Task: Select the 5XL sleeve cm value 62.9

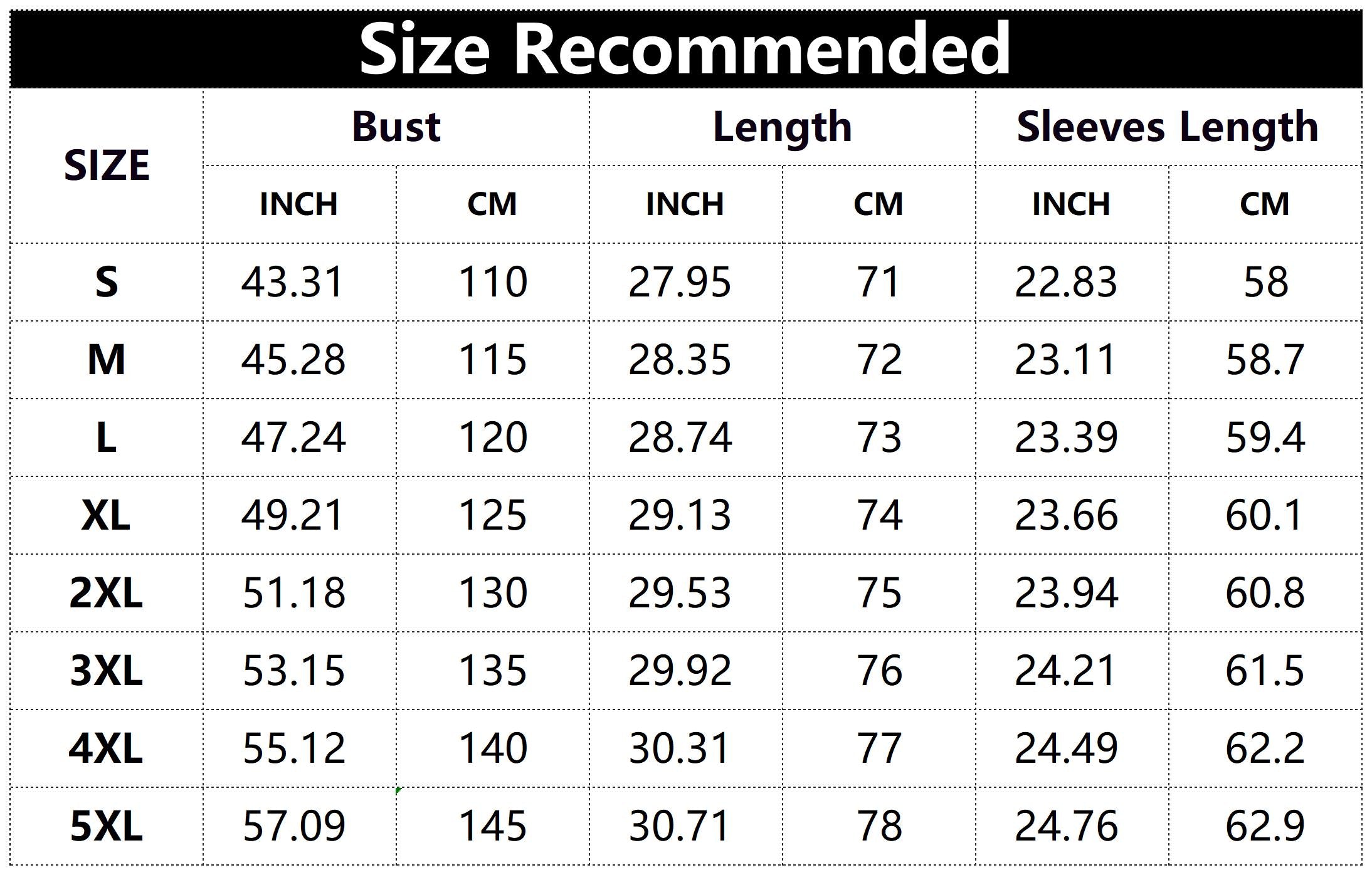Action: point(1265,826)
